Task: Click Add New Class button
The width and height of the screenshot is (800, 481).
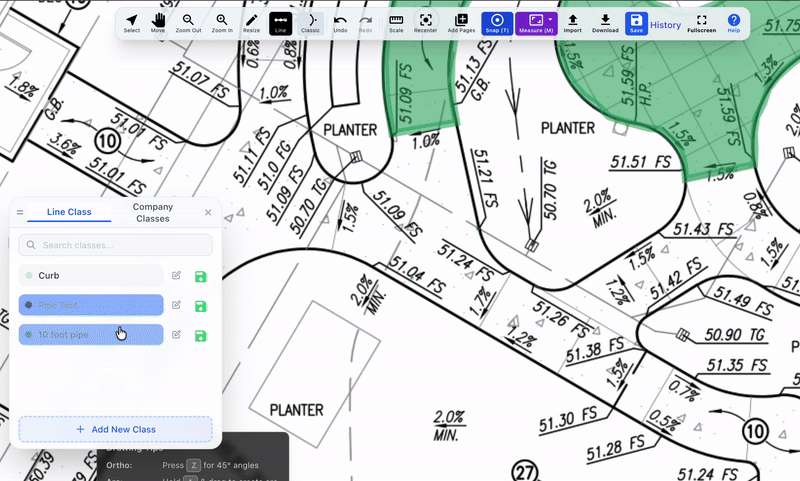Action: pyautogui.click(x=115, y=429)
